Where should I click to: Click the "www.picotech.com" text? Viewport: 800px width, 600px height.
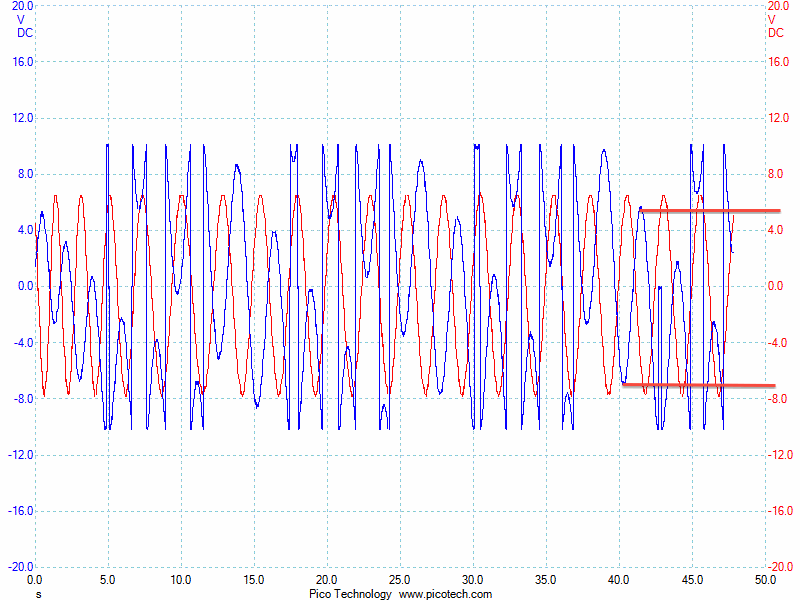pyautogui.click(x=445, y=594)
